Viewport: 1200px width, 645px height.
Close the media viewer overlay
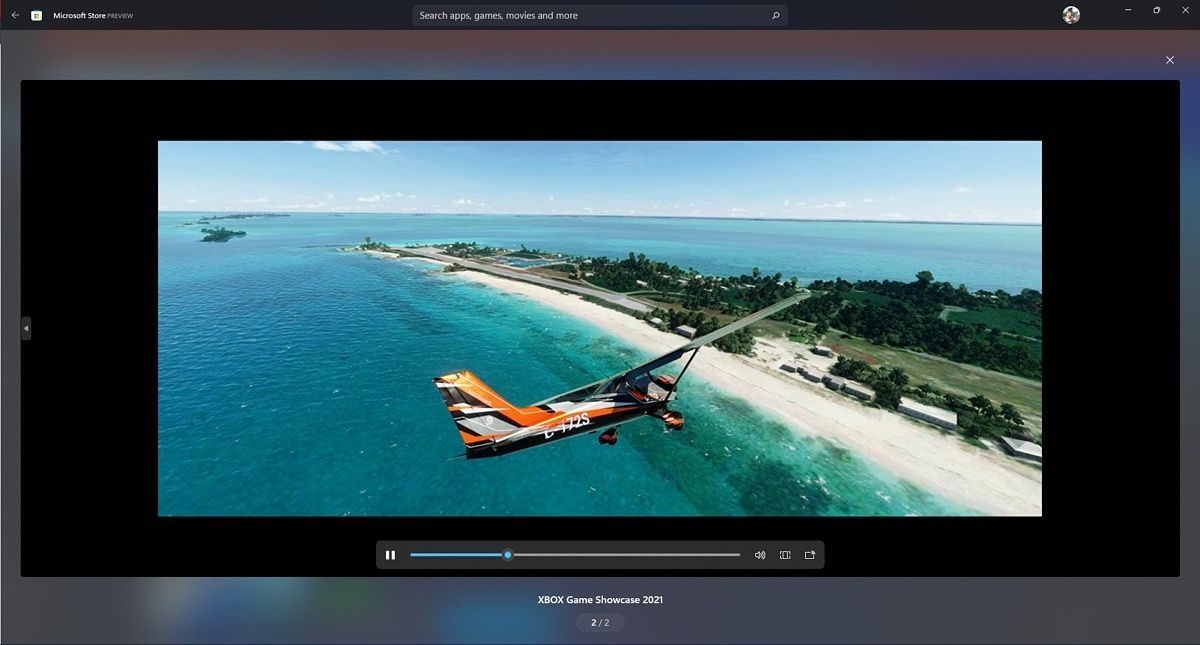(x=1170, y=60)
